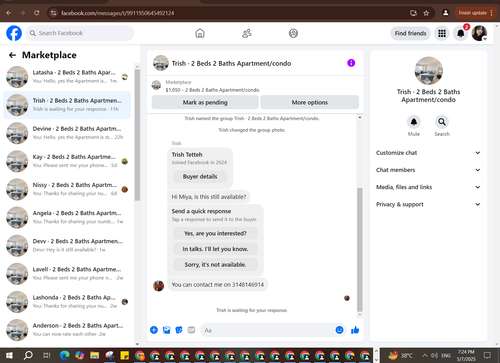Open the purple conversation information icon
This screenshot has height=363, width=500.
(x=351, y=63)
